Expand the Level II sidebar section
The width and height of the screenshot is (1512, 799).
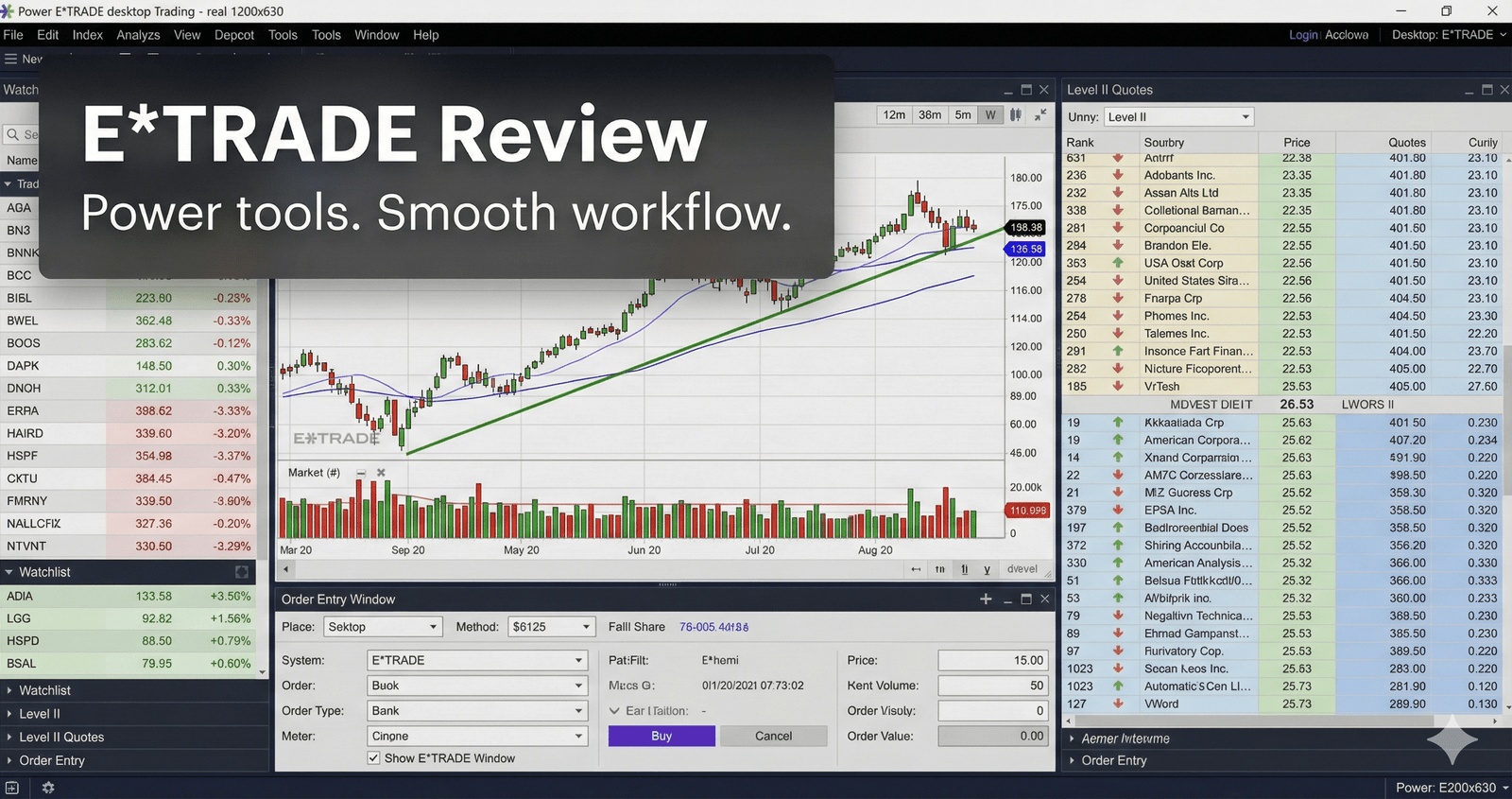(9, 714)
